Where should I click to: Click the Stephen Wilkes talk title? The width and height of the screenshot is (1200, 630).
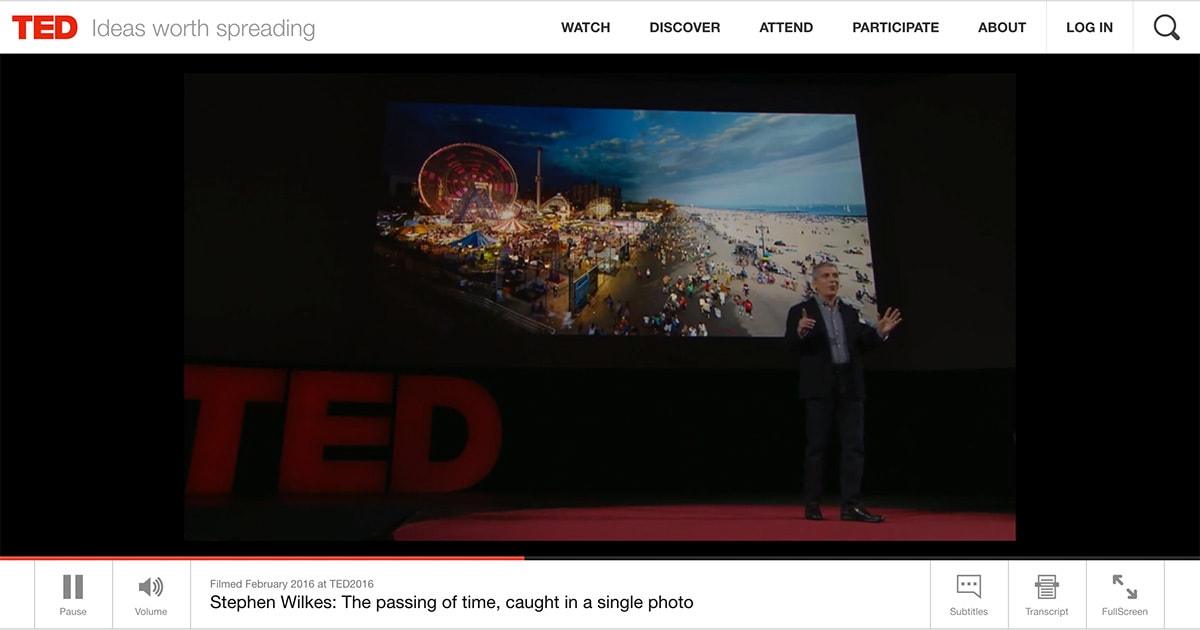pos(451,602)
